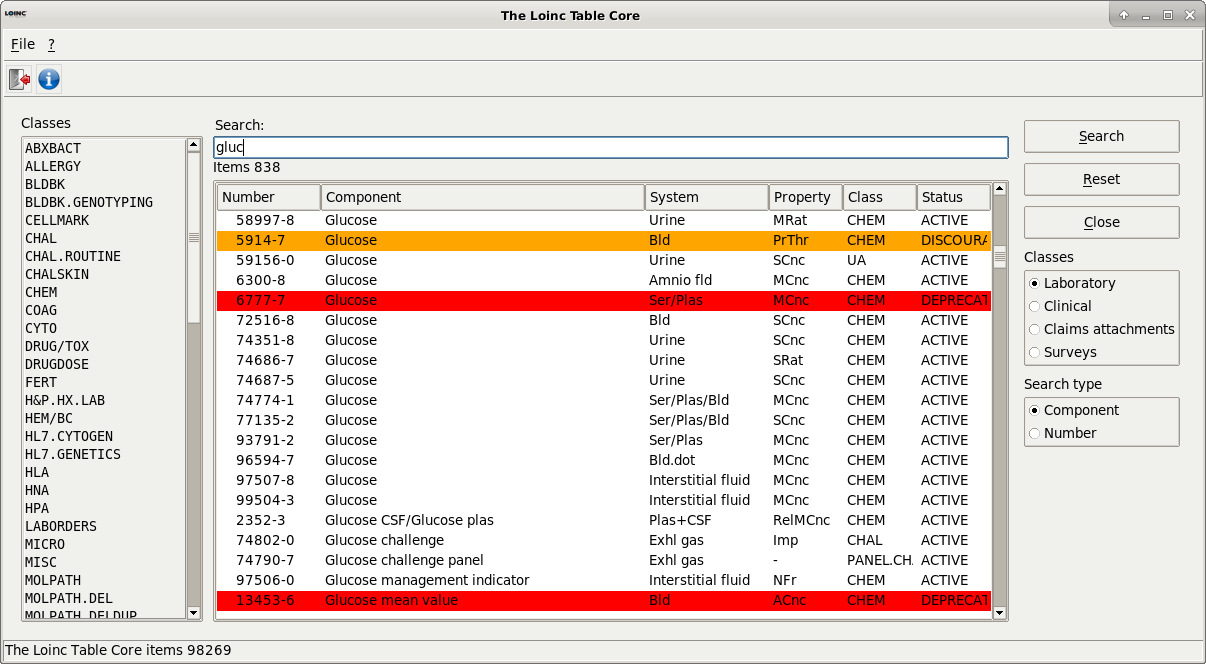Click the Reset button
Image resolution: width=1206 pixels, height=664 pixels.
[x=1101, y=179]
